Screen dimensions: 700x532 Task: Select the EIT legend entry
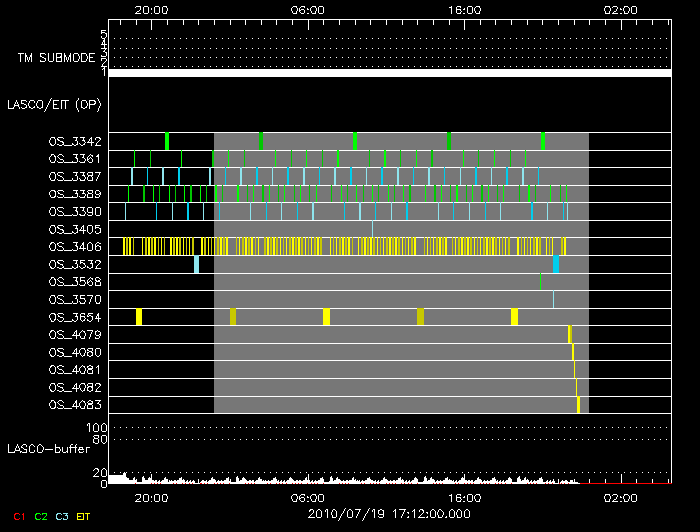(x=83, y=516)
